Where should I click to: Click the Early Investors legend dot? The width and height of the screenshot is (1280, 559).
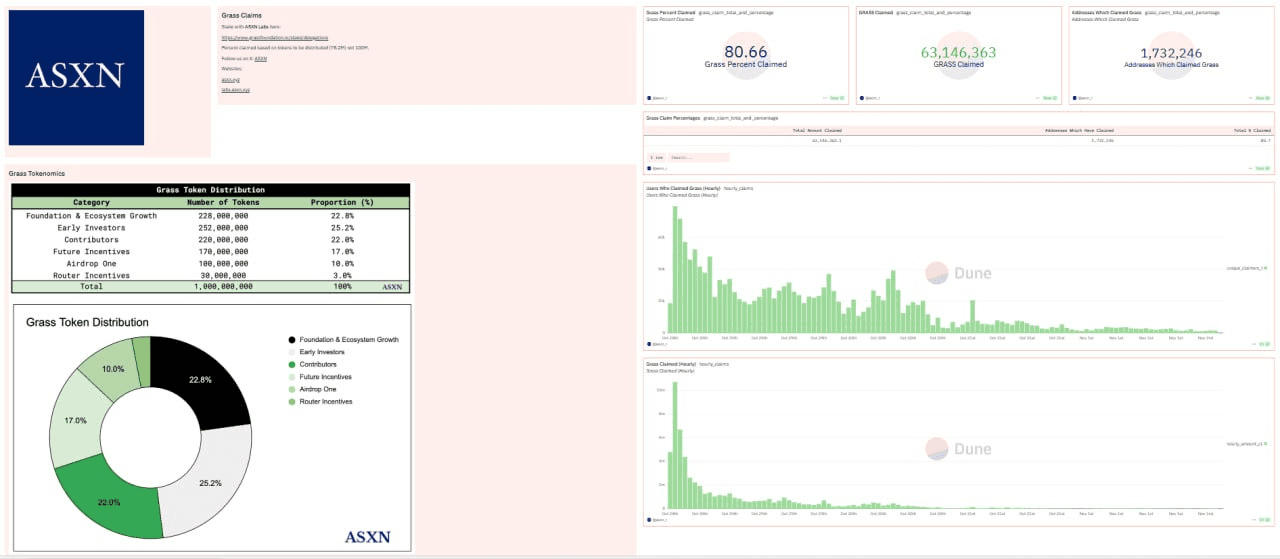point(291,352)
